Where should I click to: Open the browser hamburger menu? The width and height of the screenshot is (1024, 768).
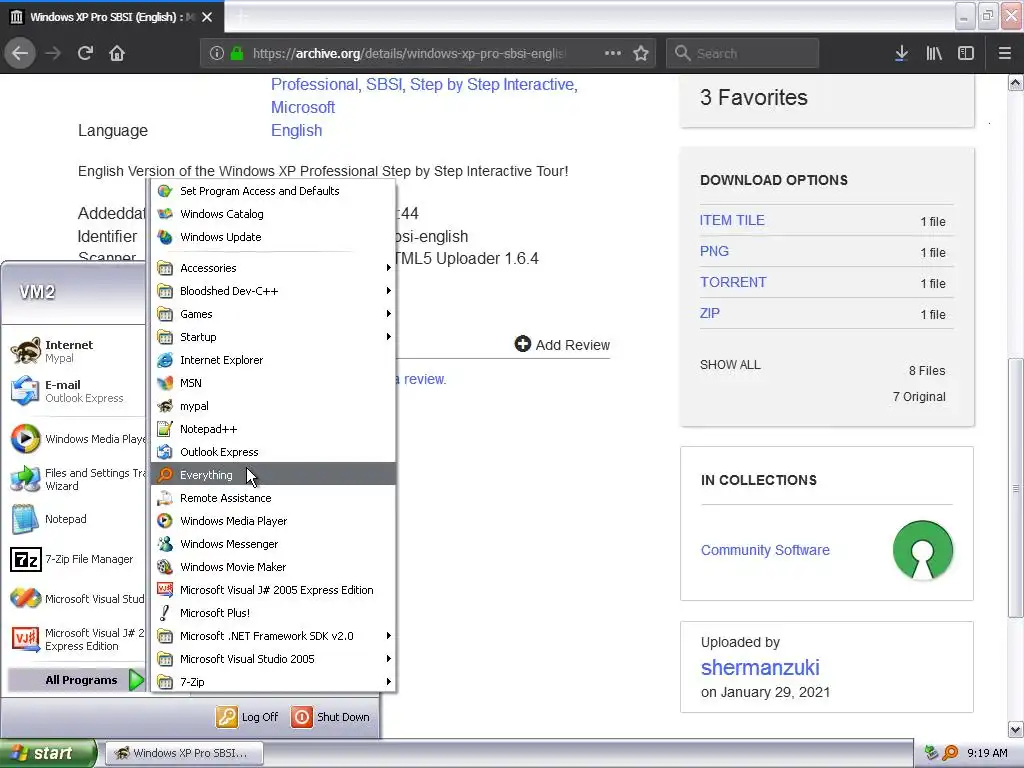(1004, 53)
